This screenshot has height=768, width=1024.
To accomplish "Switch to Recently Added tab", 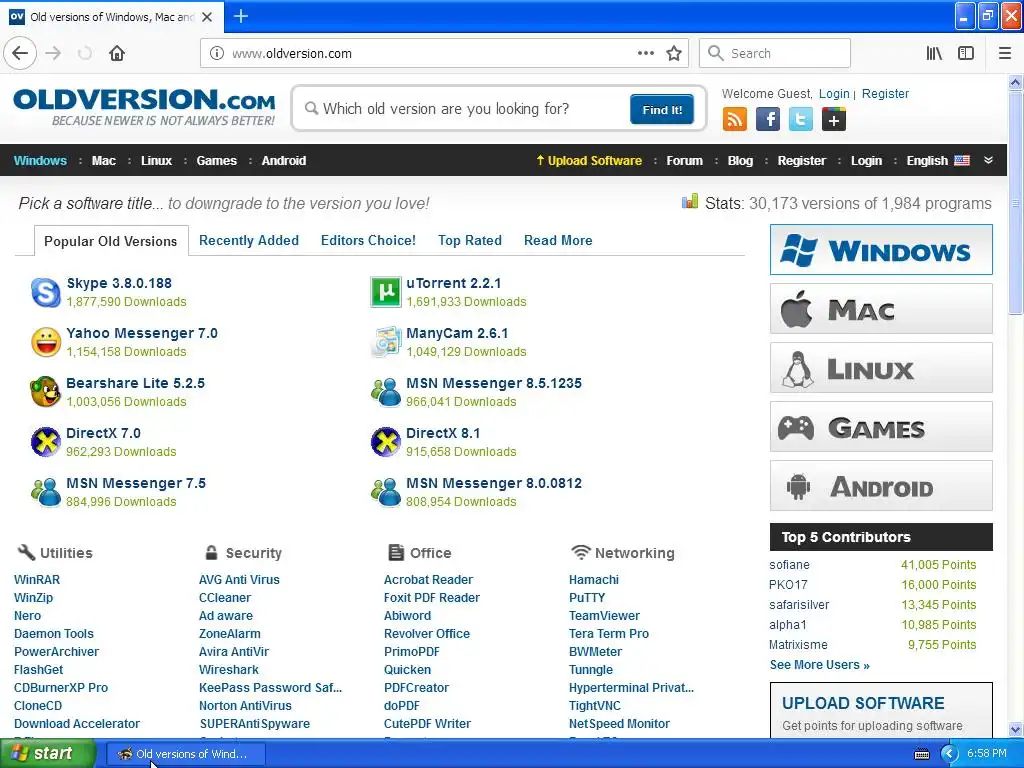I will point(249,240).
